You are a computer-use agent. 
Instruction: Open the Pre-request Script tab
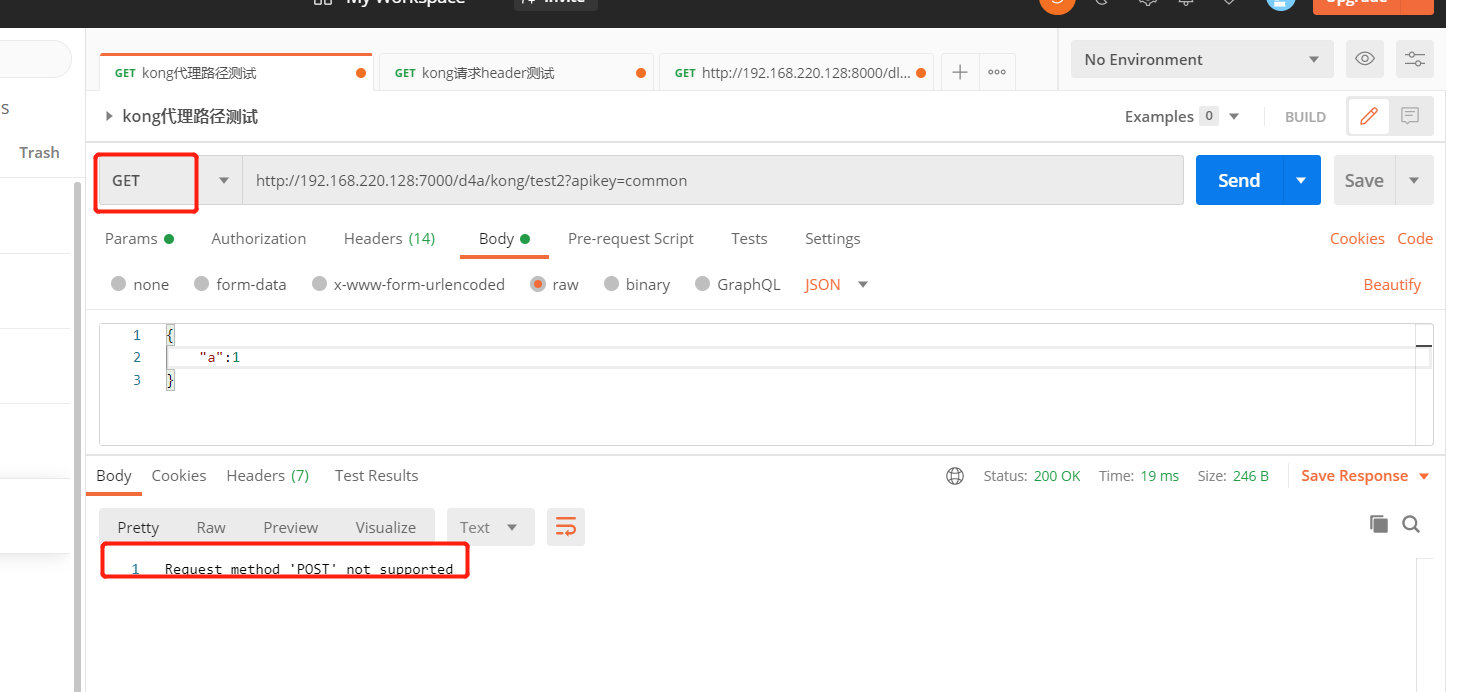coord(631,238)
